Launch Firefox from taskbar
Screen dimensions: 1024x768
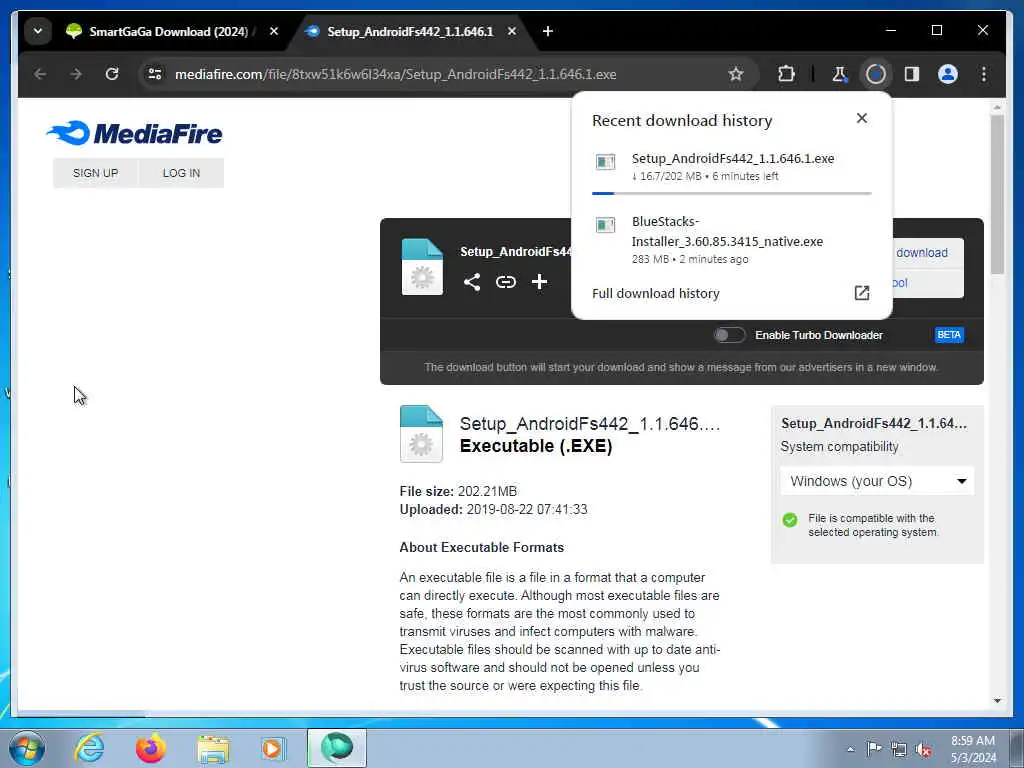[151, 748]
